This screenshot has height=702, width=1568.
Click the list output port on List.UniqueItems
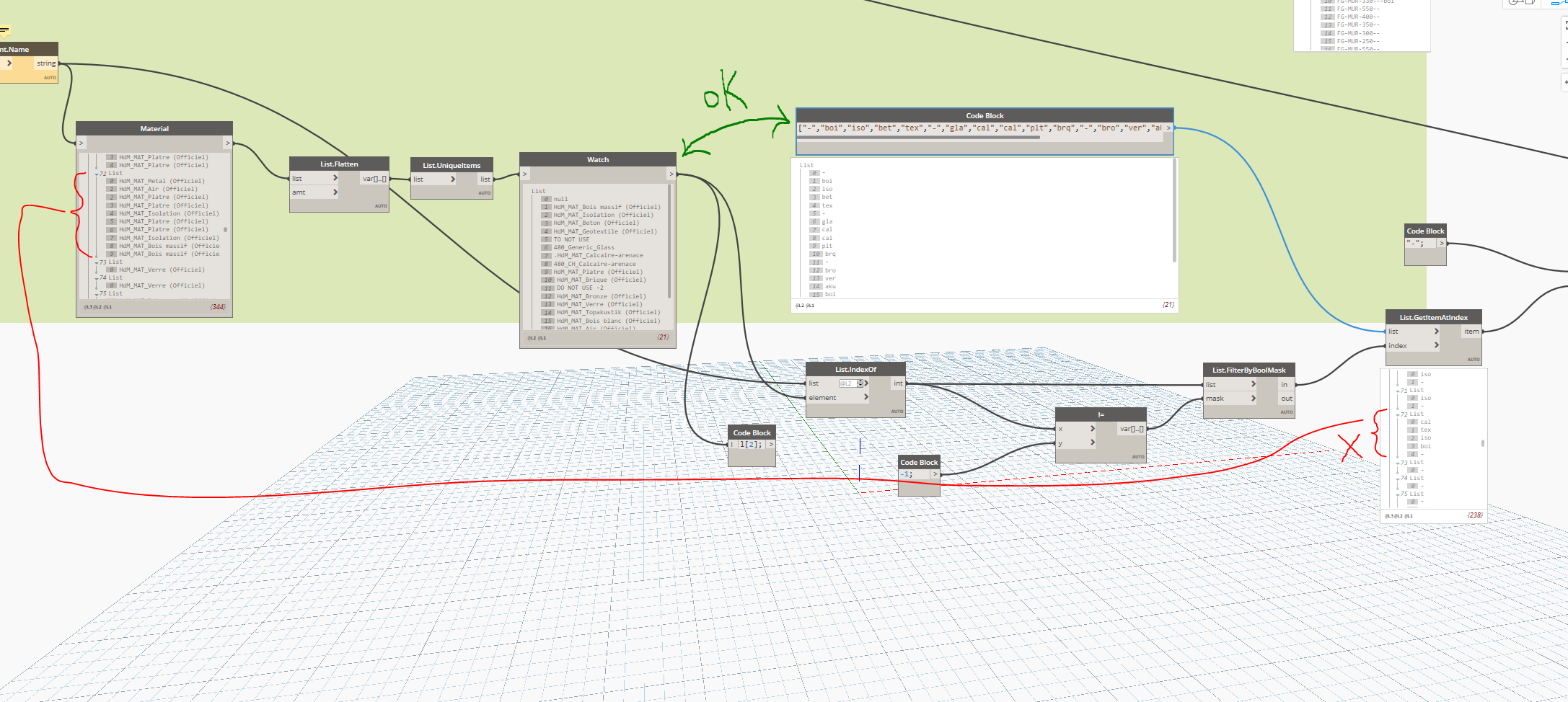click(x=485, y=179)
